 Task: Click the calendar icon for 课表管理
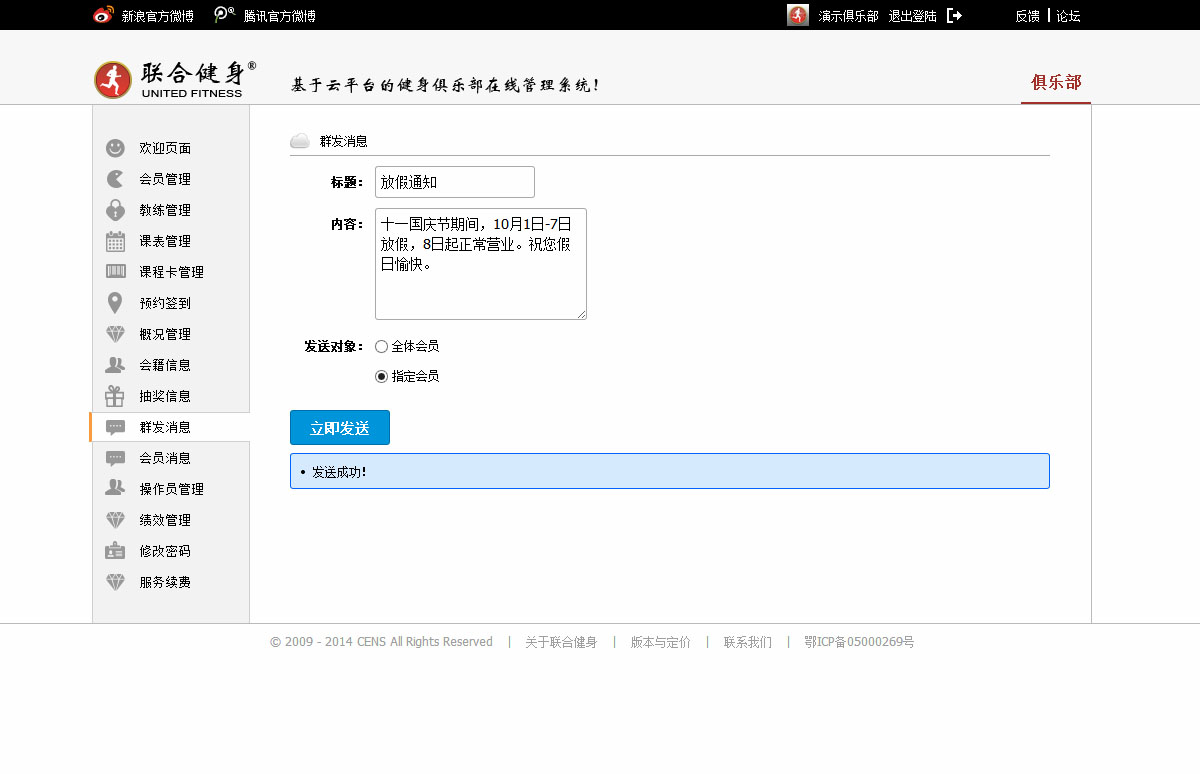(116, 241)
